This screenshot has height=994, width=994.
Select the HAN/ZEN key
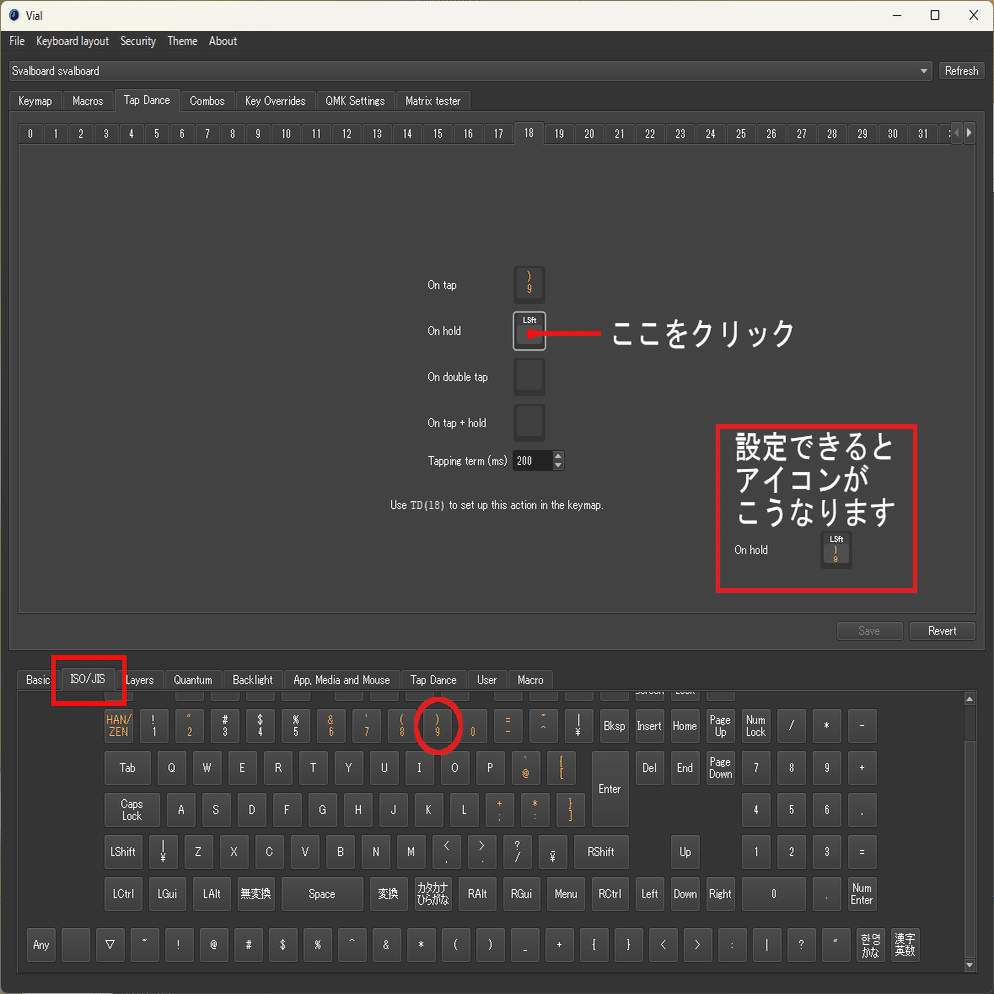(119, 726)
